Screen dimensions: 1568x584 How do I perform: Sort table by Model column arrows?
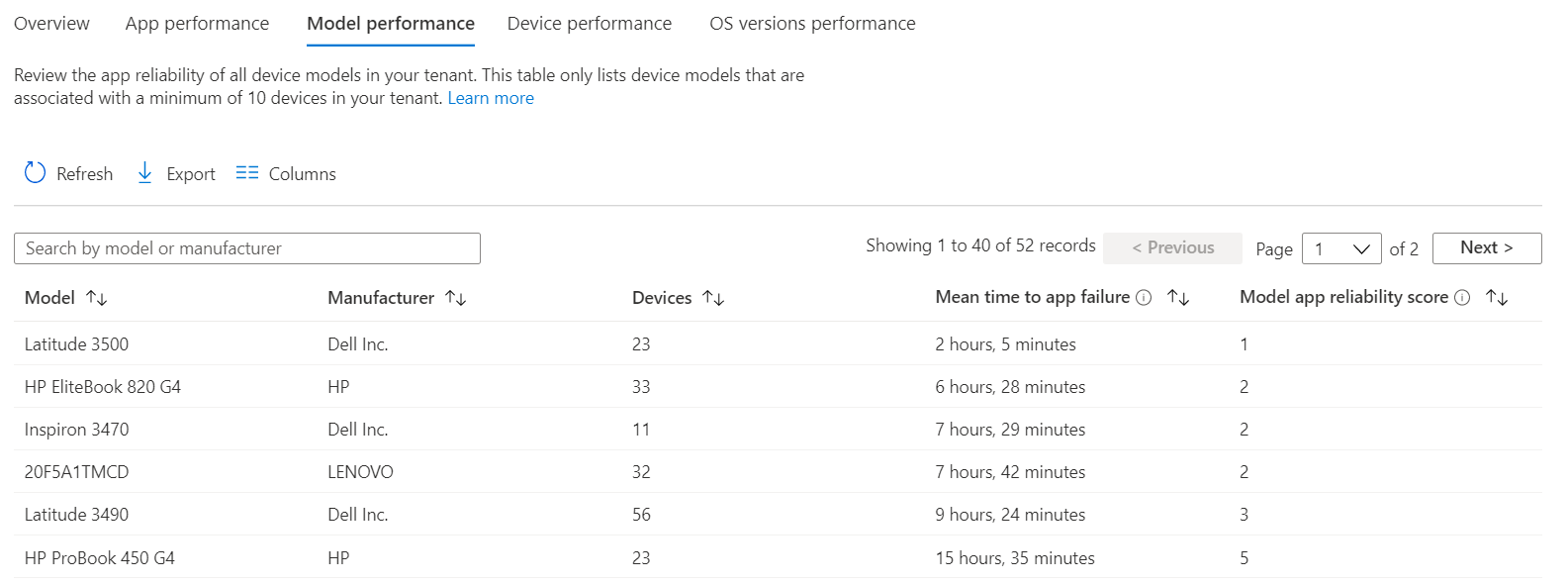[x=96, y=298]
